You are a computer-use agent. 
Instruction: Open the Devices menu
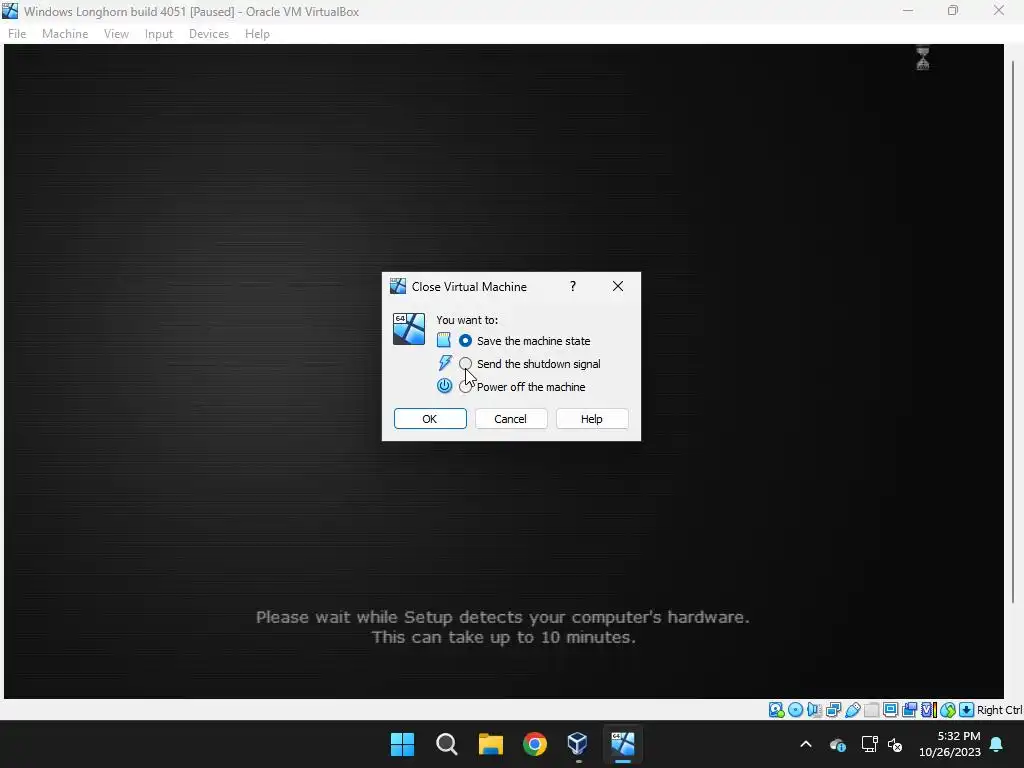click(x=209, y=34)
